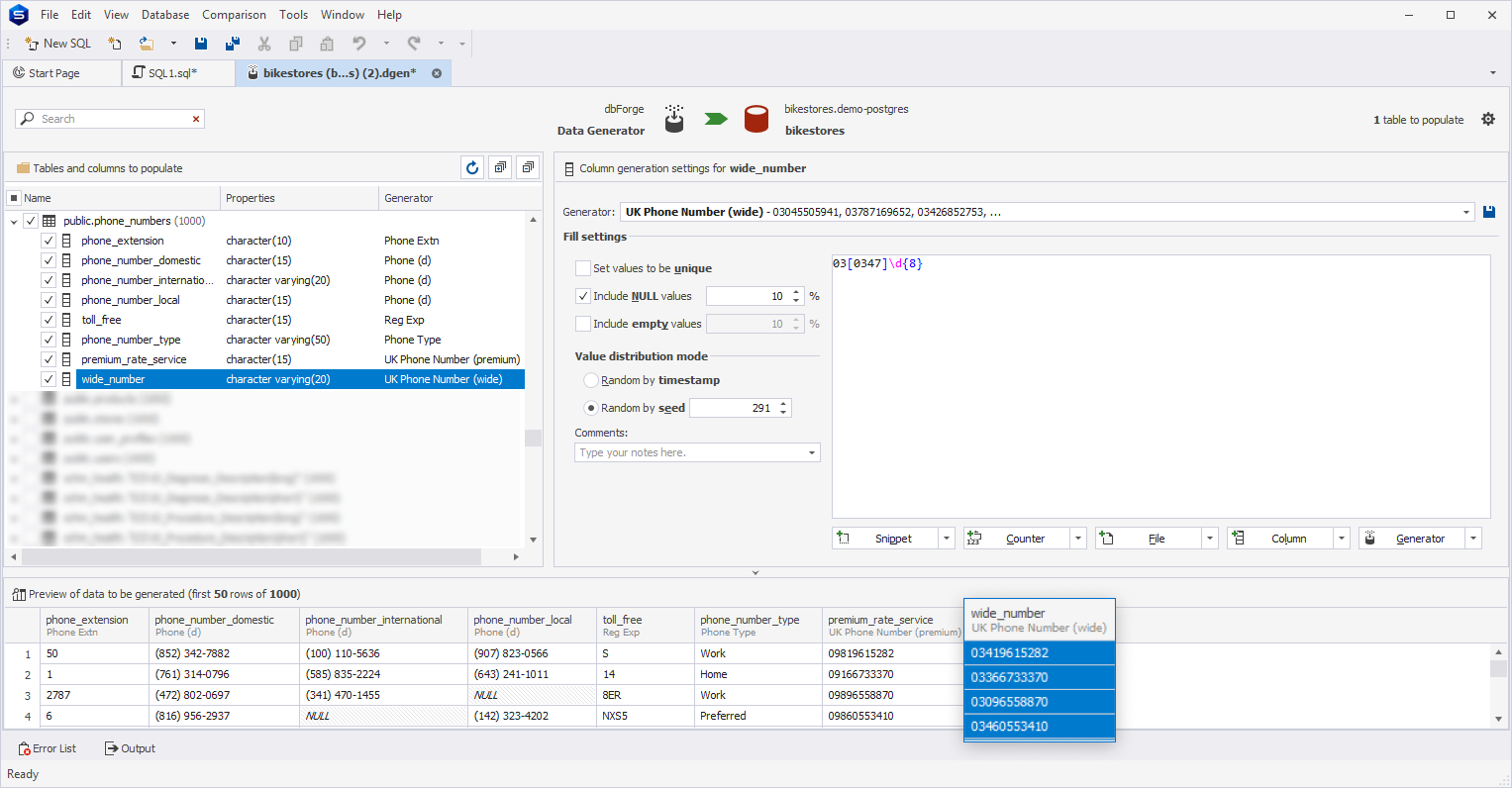Open the Database menu
The width and height of the screenshot is (1512, 788).
click(x=165, y=15)
